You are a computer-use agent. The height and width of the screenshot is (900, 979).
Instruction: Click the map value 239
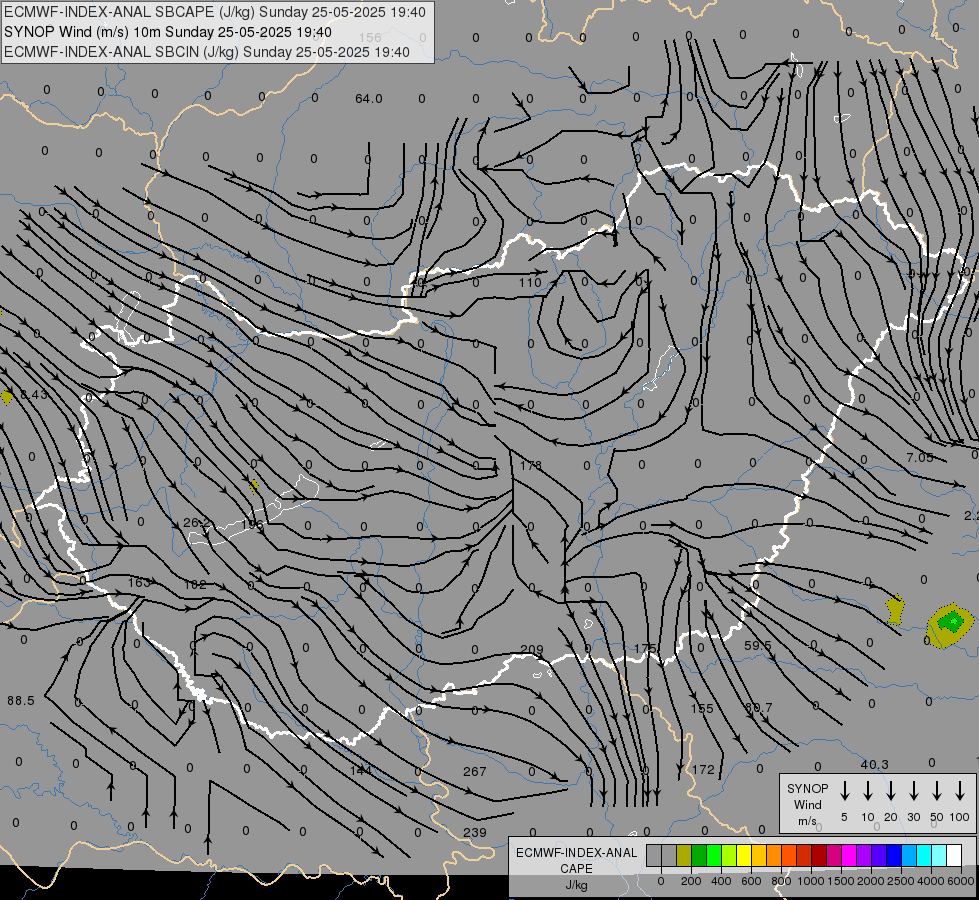click(x=475, y=833)
